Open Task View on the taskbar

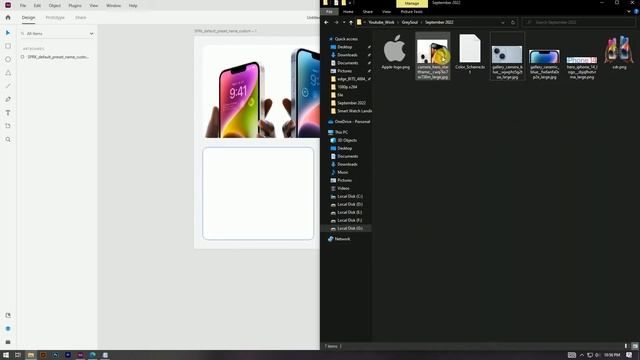(x=18, y=355)
